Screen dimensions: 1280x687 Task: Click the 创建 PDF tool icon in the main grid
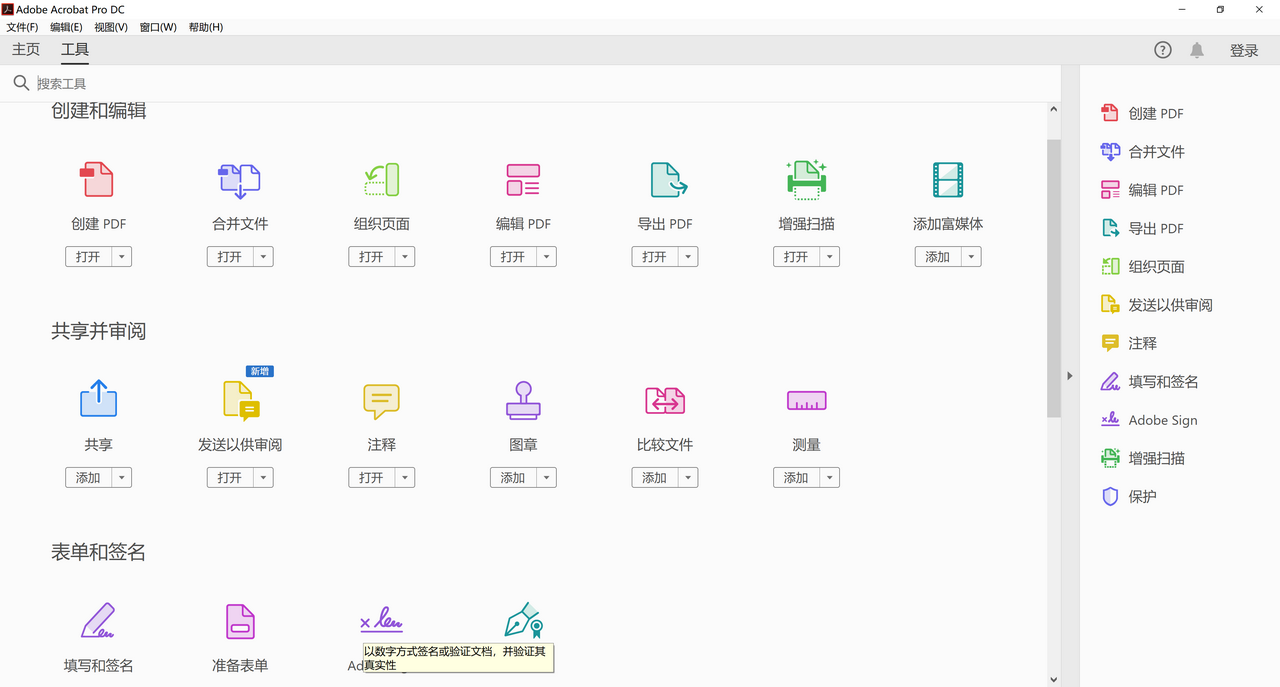98,180
